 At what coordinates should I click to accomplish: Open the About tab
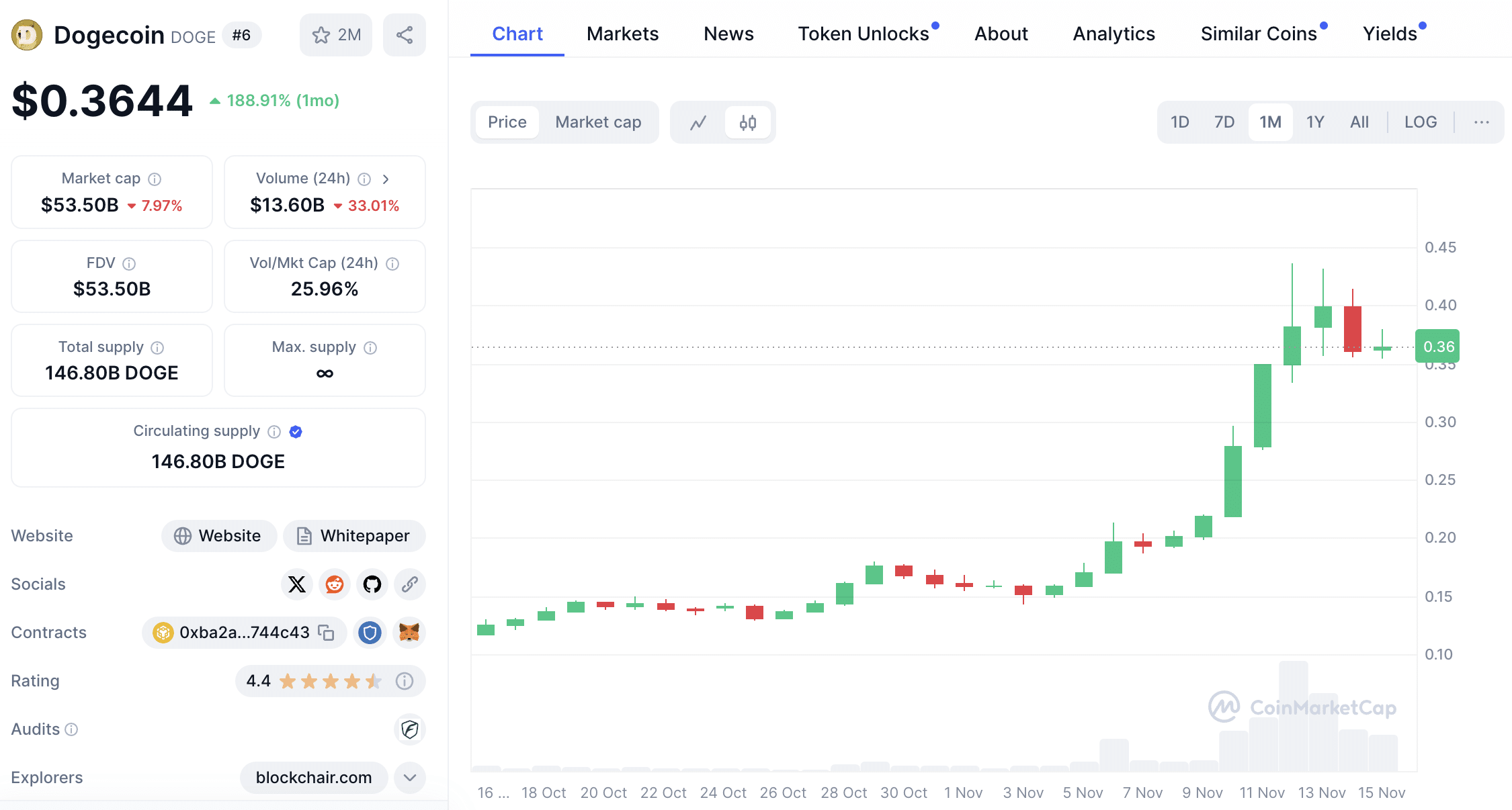[x=1001, y=34]
